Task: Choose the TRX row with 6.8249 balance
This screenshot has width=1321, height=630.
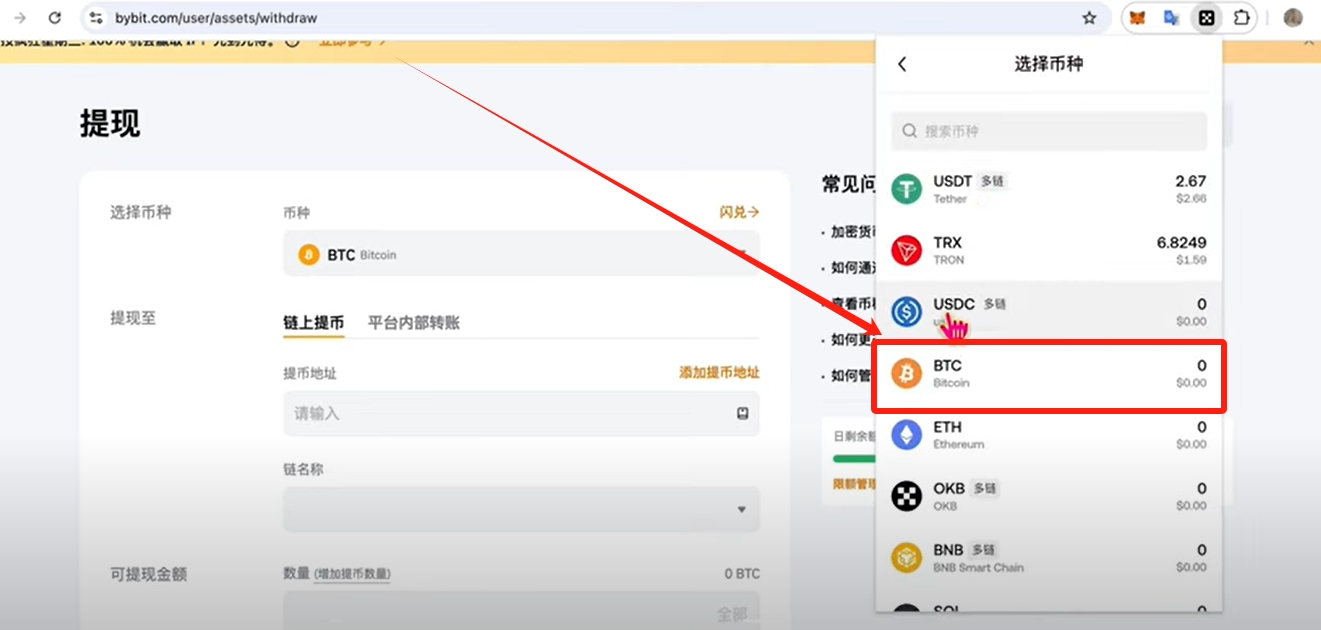Action: [x=1049, y=251]
